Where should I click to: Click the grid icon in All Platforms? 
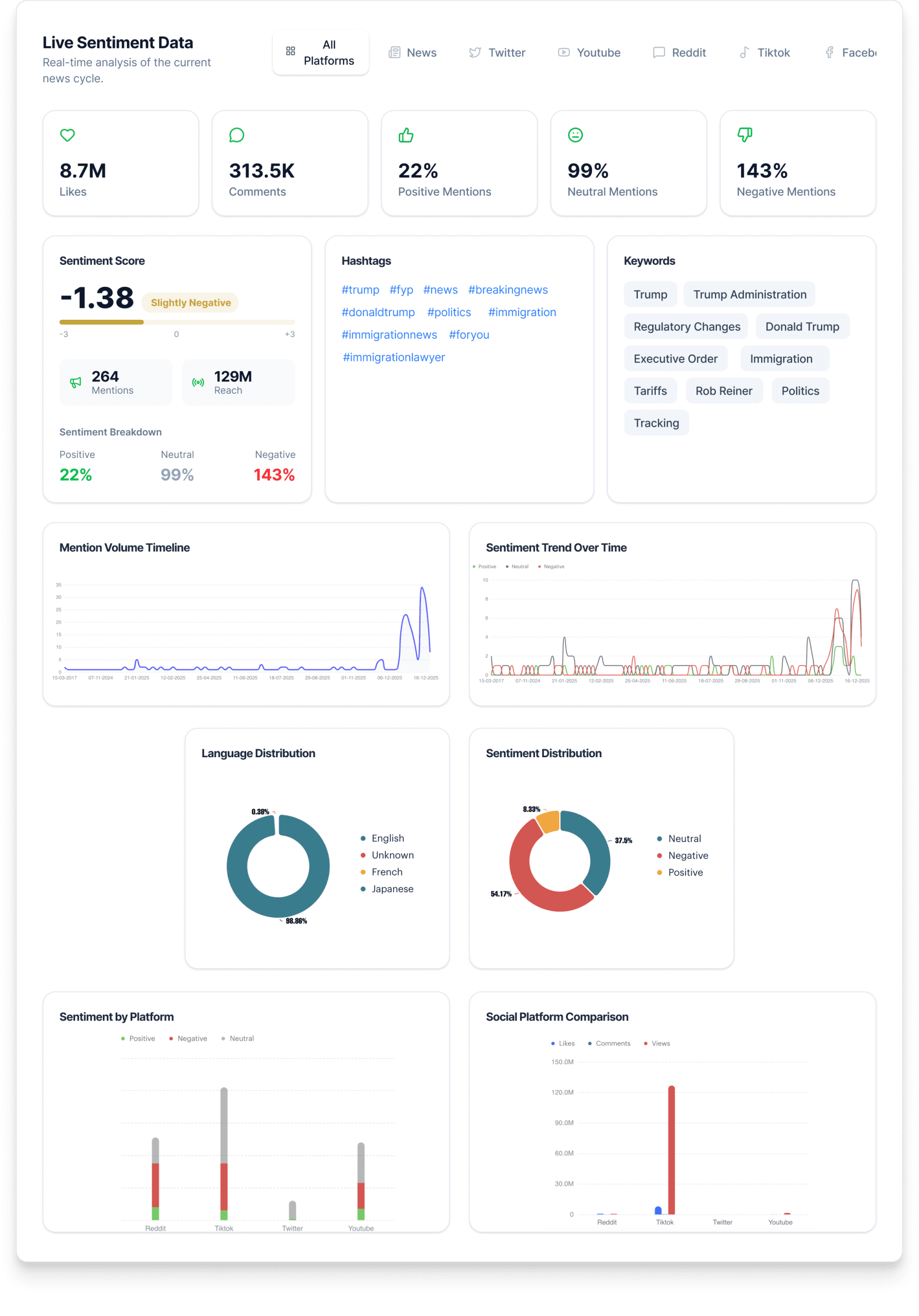point(290,51)
